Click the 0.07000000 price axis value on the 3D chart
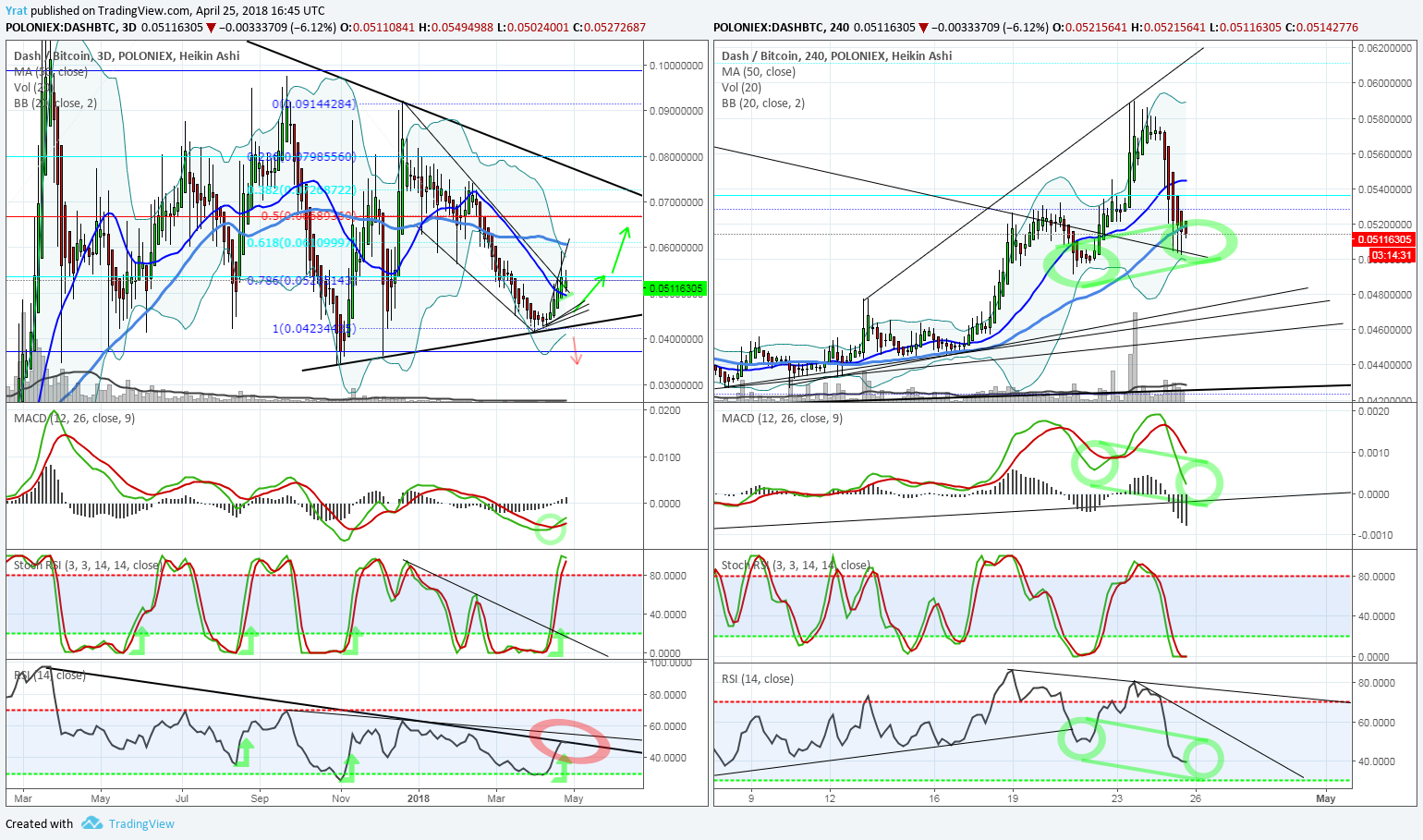Image resolution: width=1423 pixels, height=840 pixels. point(676,201)
